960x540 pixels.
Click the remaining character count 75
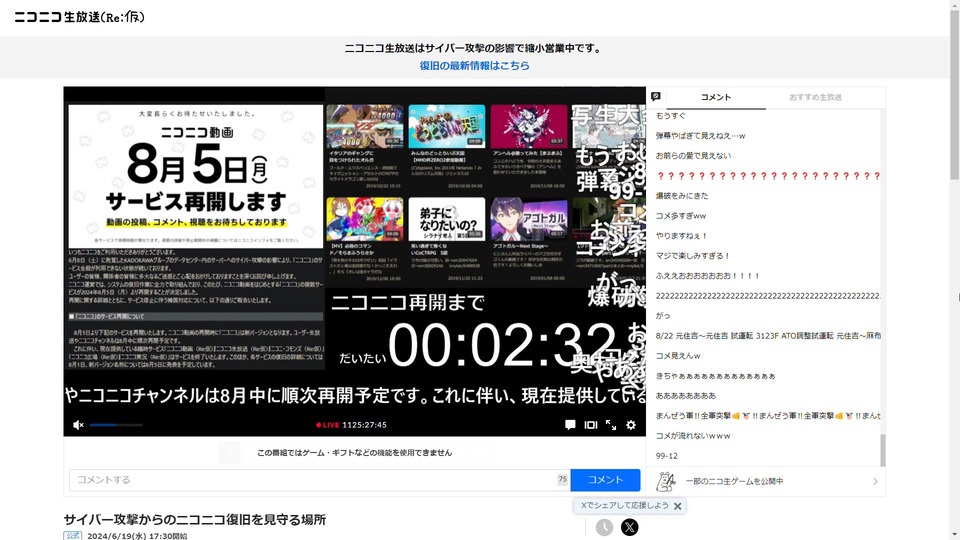[562, 479]
